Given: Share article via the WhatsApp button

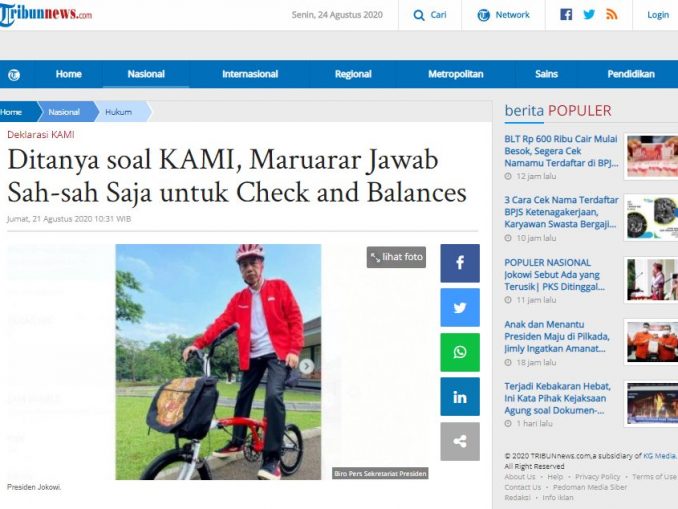Looking at the screenshot, I should click(x=460, y=352).
